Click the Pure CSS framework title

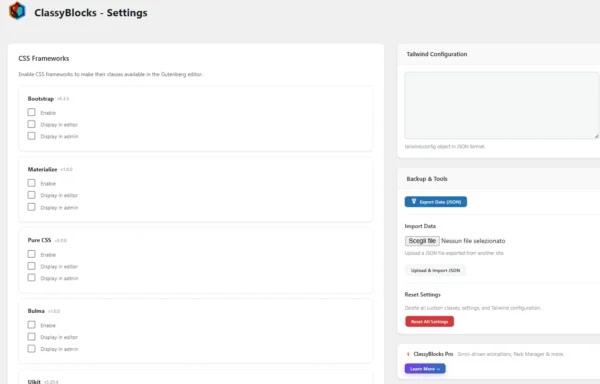coord(39,240)
